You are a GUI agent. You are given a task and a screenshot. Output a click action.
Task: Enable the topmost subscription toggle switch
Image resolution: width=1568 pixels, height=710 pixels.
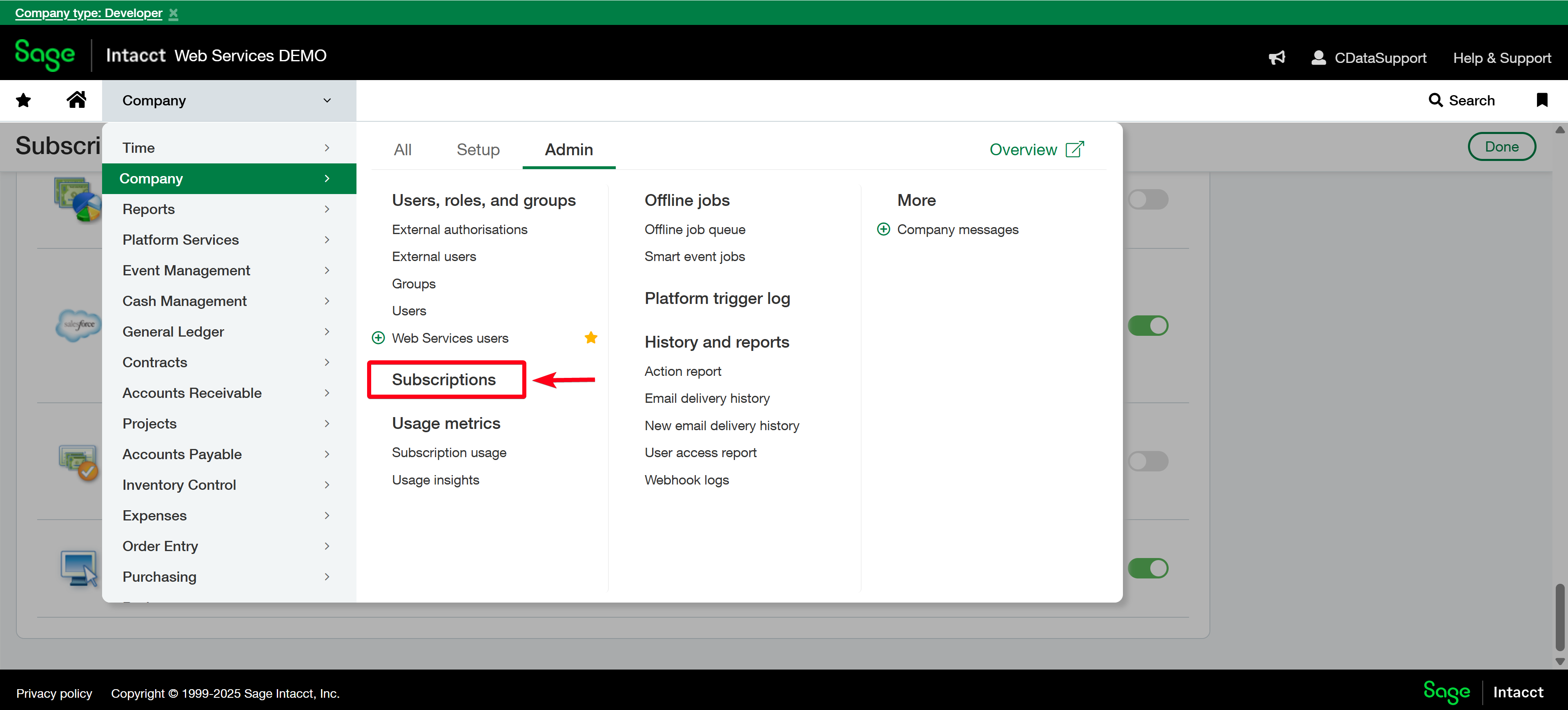tap(1148, 199)
